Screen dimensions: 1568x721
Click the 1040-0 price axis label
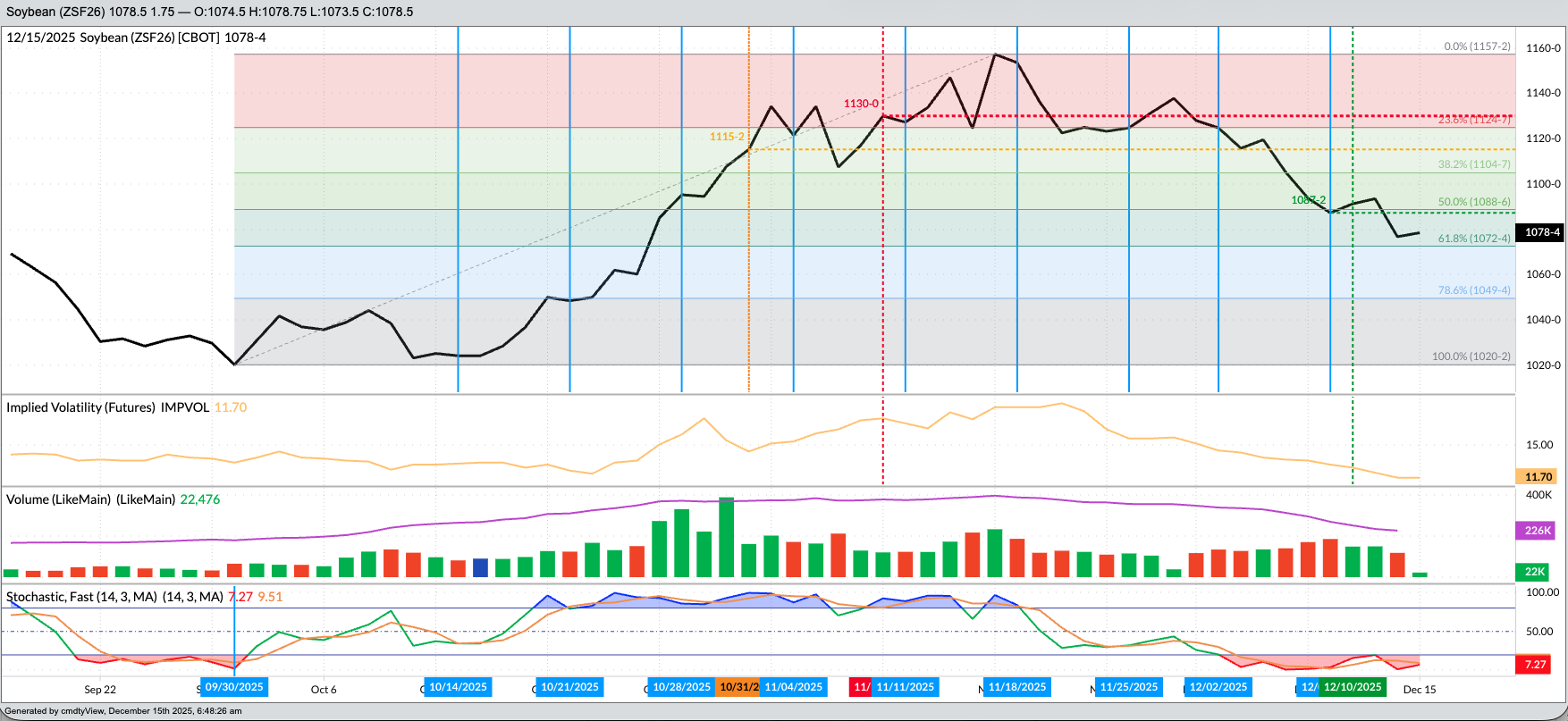point(1544,320)
